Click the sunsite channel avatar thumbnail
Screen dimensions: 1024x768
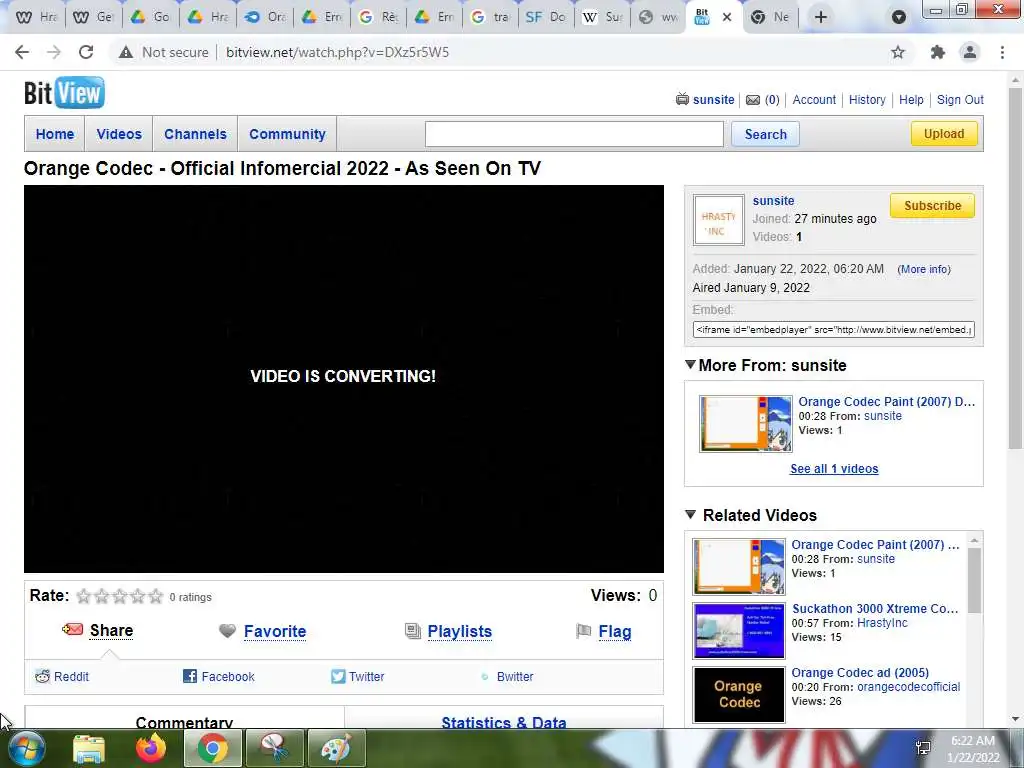[x=718, y=220]
